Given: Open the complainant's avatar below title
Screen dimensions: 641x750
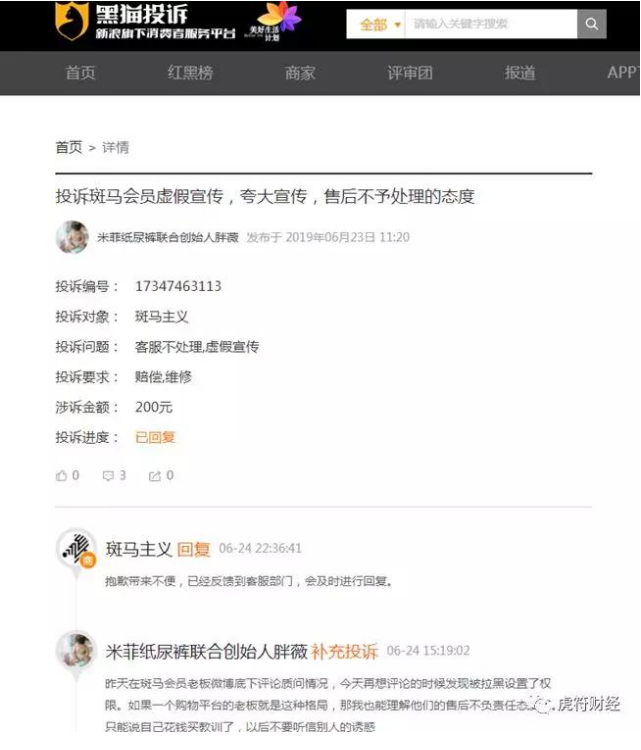Looking at the screenshot, I should pos(72,237).
